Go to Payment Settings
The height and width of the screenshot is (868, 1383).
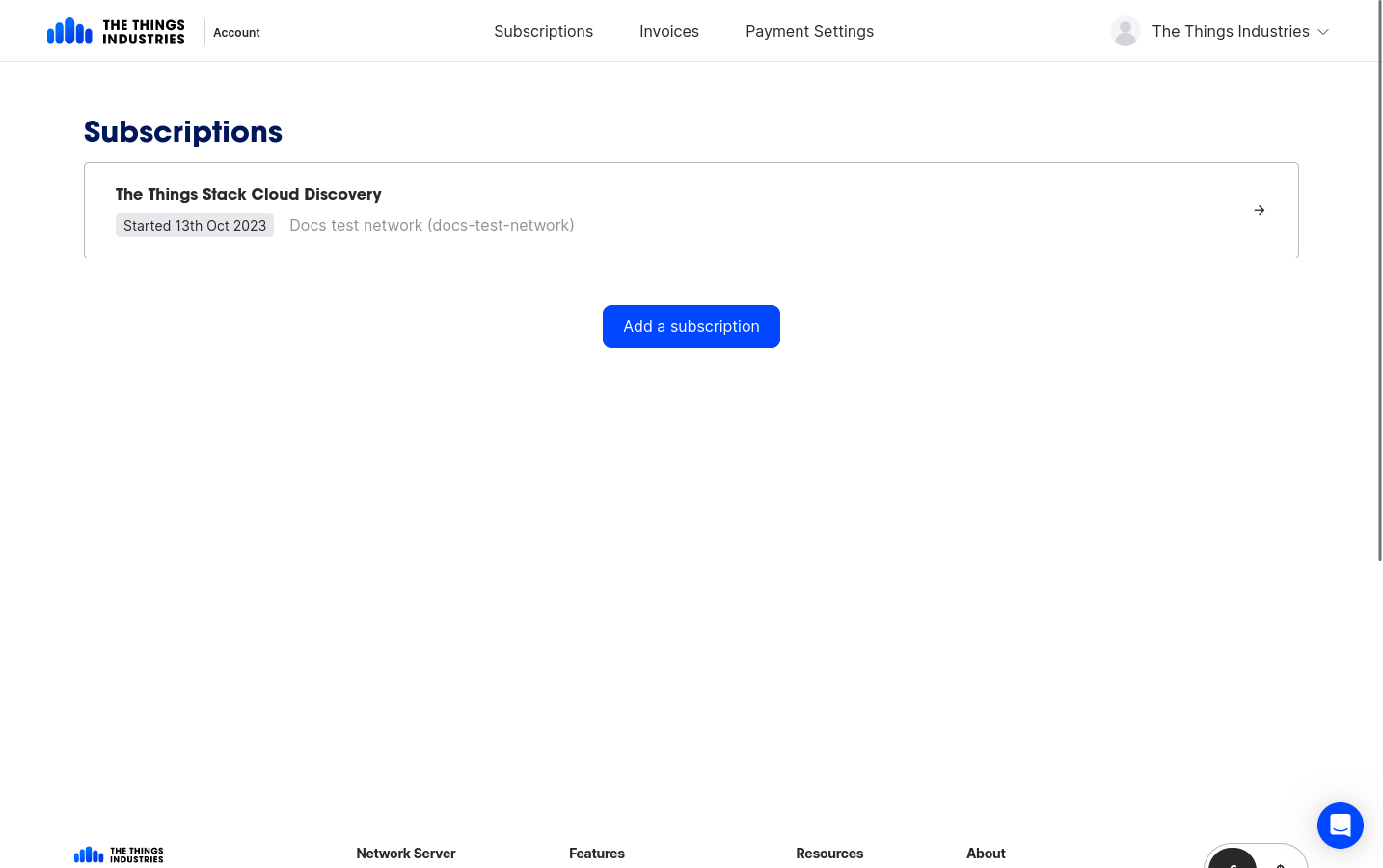(809, 31)
